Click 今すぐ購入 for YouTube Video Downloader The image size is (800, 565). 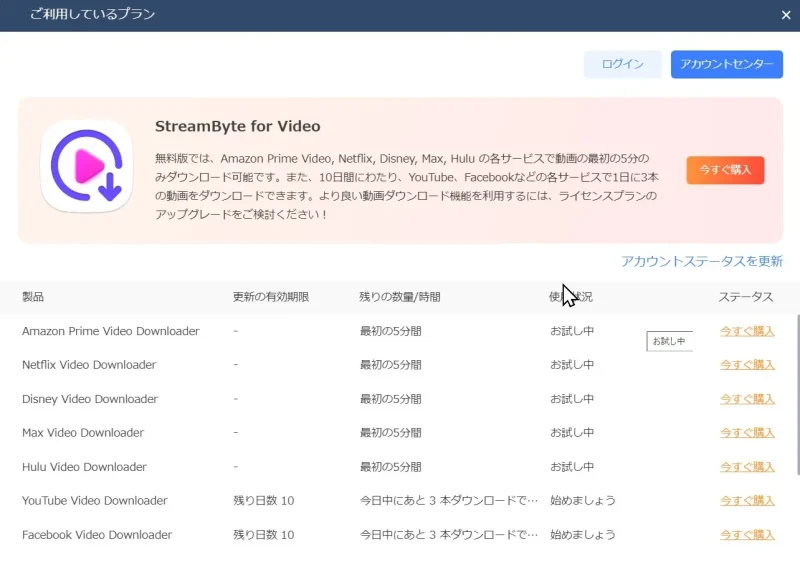click(747, 501)
